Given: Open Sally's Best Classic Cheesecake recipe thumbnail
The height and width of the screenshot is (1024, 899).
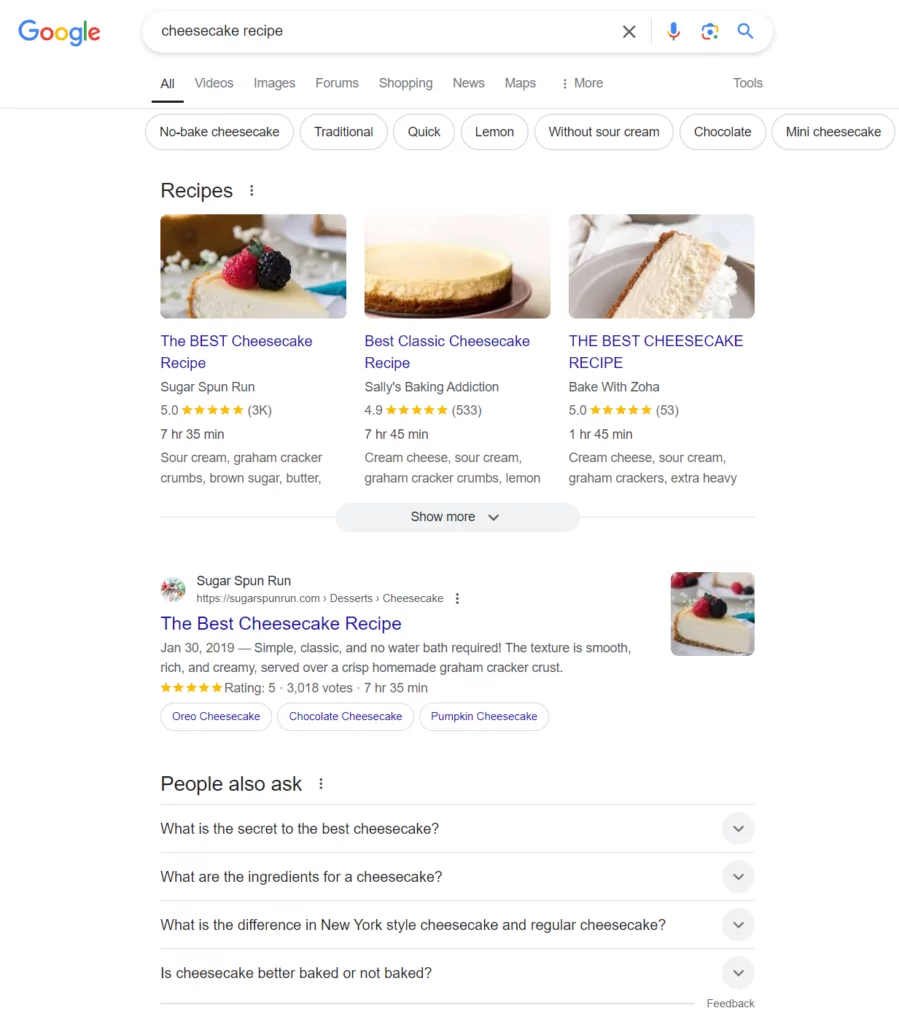Looking at the screenshot, I should tap(457, 266).
